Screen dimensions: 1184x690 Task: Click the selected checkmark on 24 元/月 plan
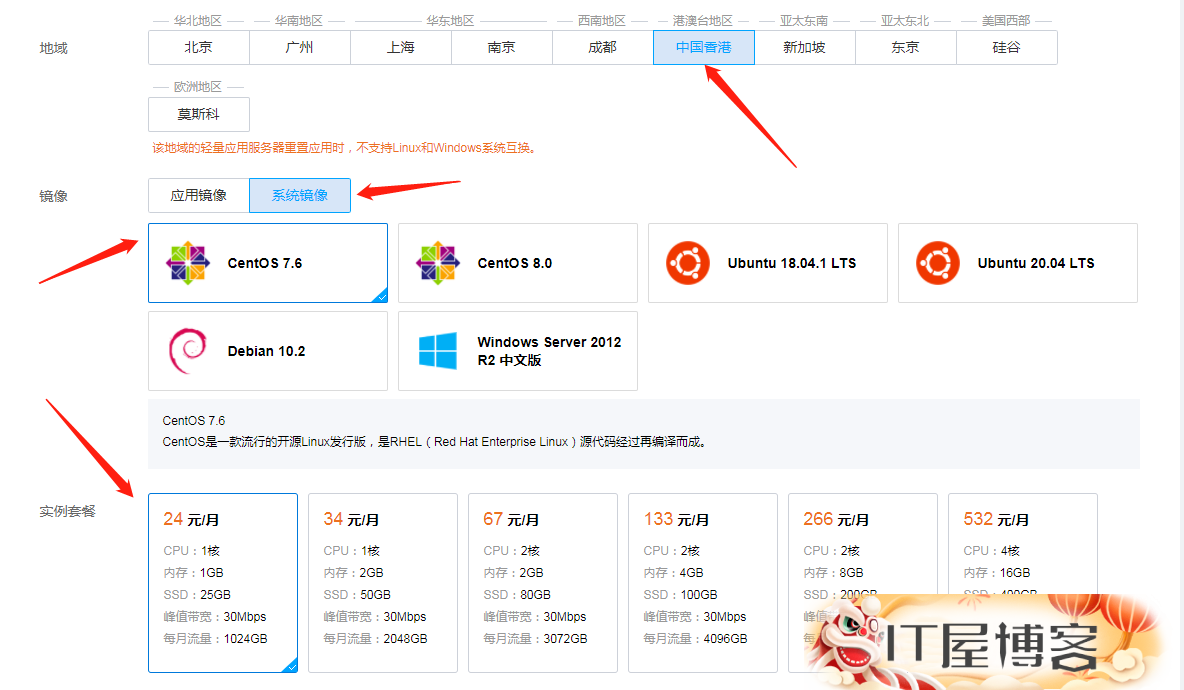coord(291,666)
